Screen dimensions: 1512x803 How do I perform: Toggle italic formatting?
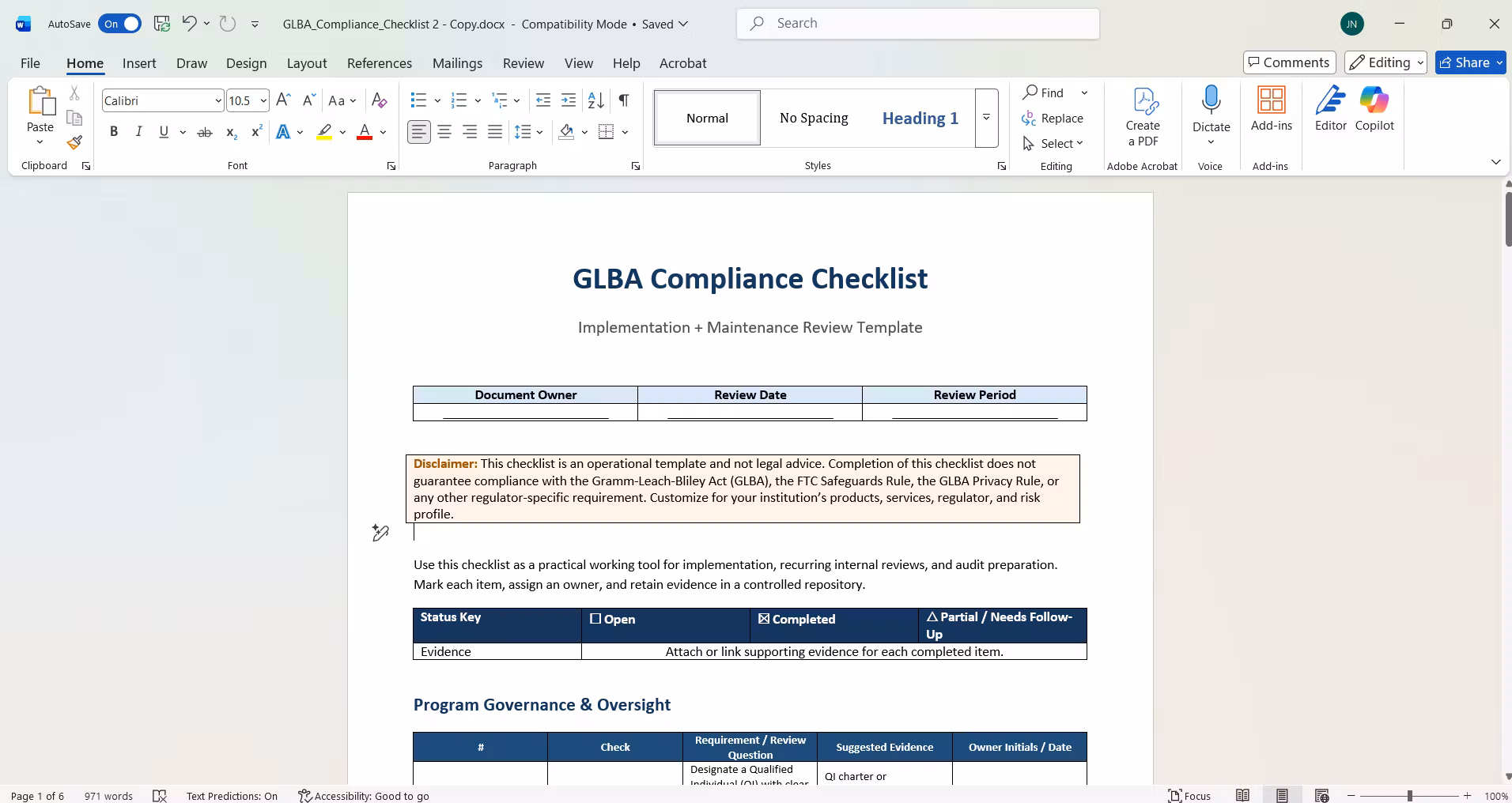coord(139,132)
